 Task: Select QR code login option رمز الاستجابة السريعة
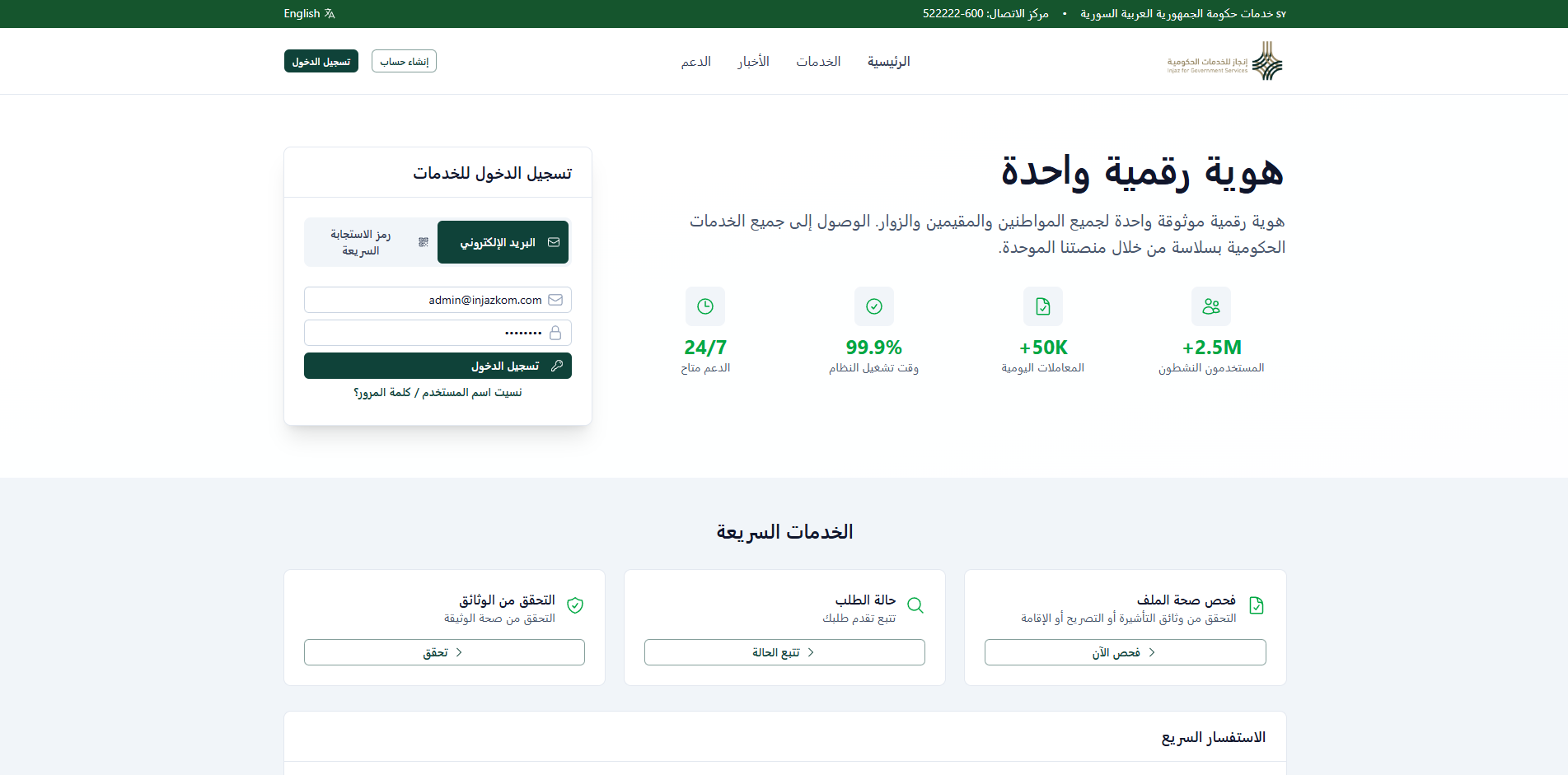pyautogui.click(x=370, y=241)
